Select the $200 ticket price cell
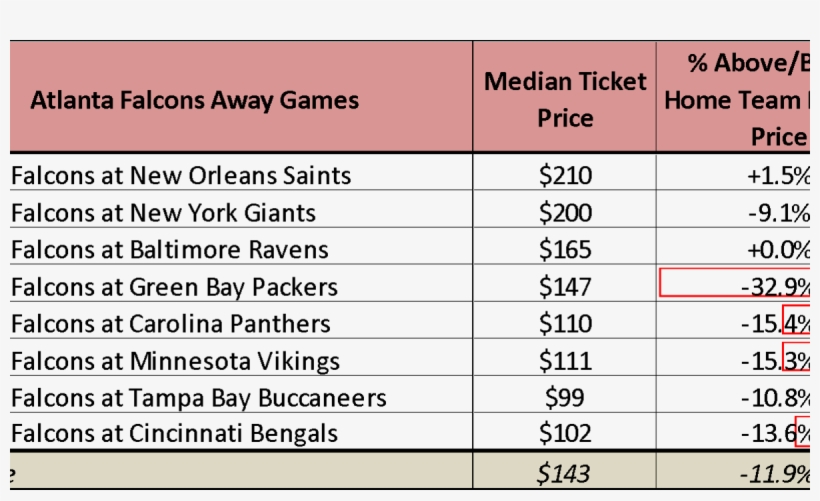820x501 pixels. click(x=565, y=213)
